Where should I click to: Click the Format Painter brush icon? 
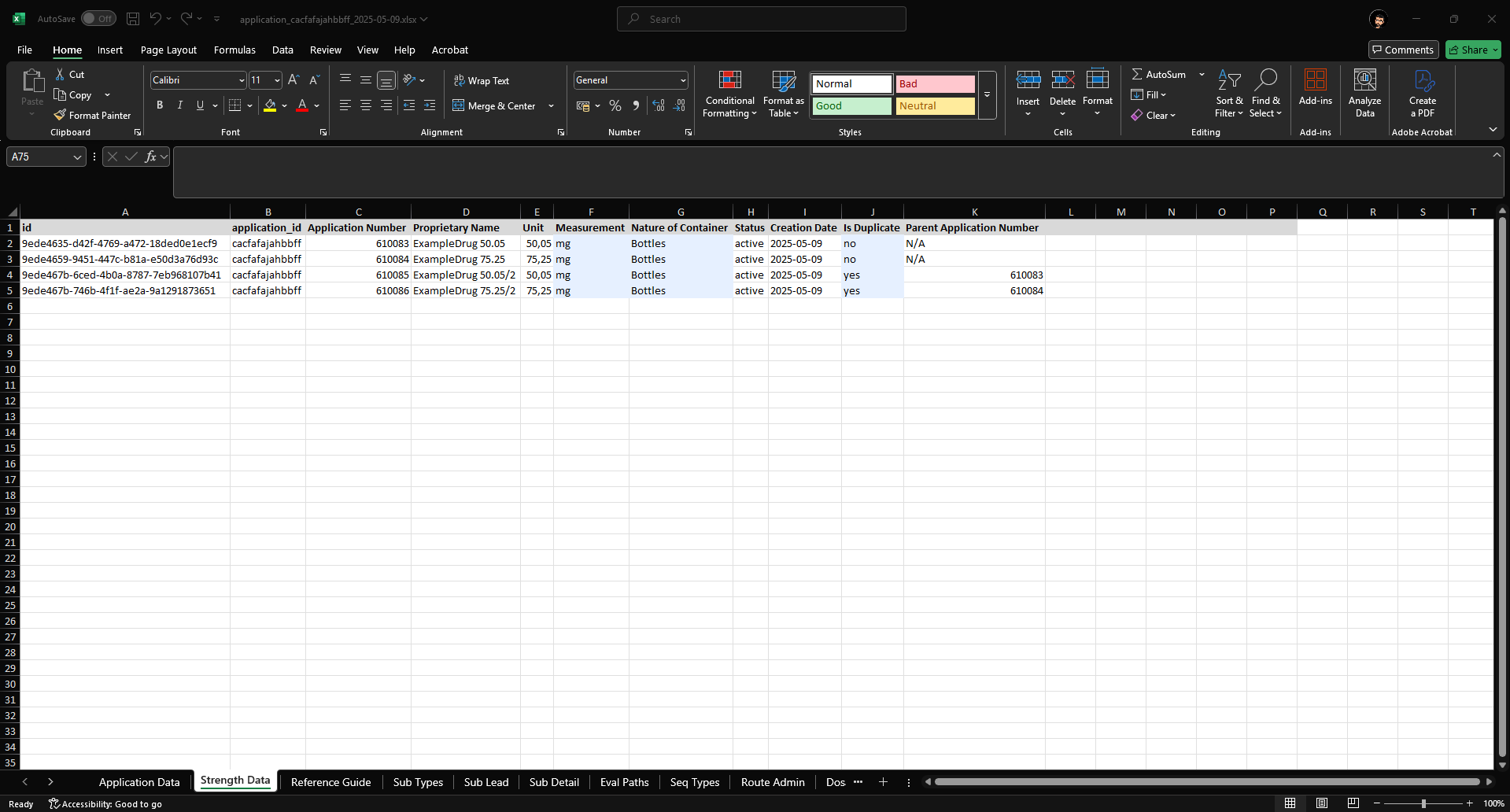coord(60,115)
